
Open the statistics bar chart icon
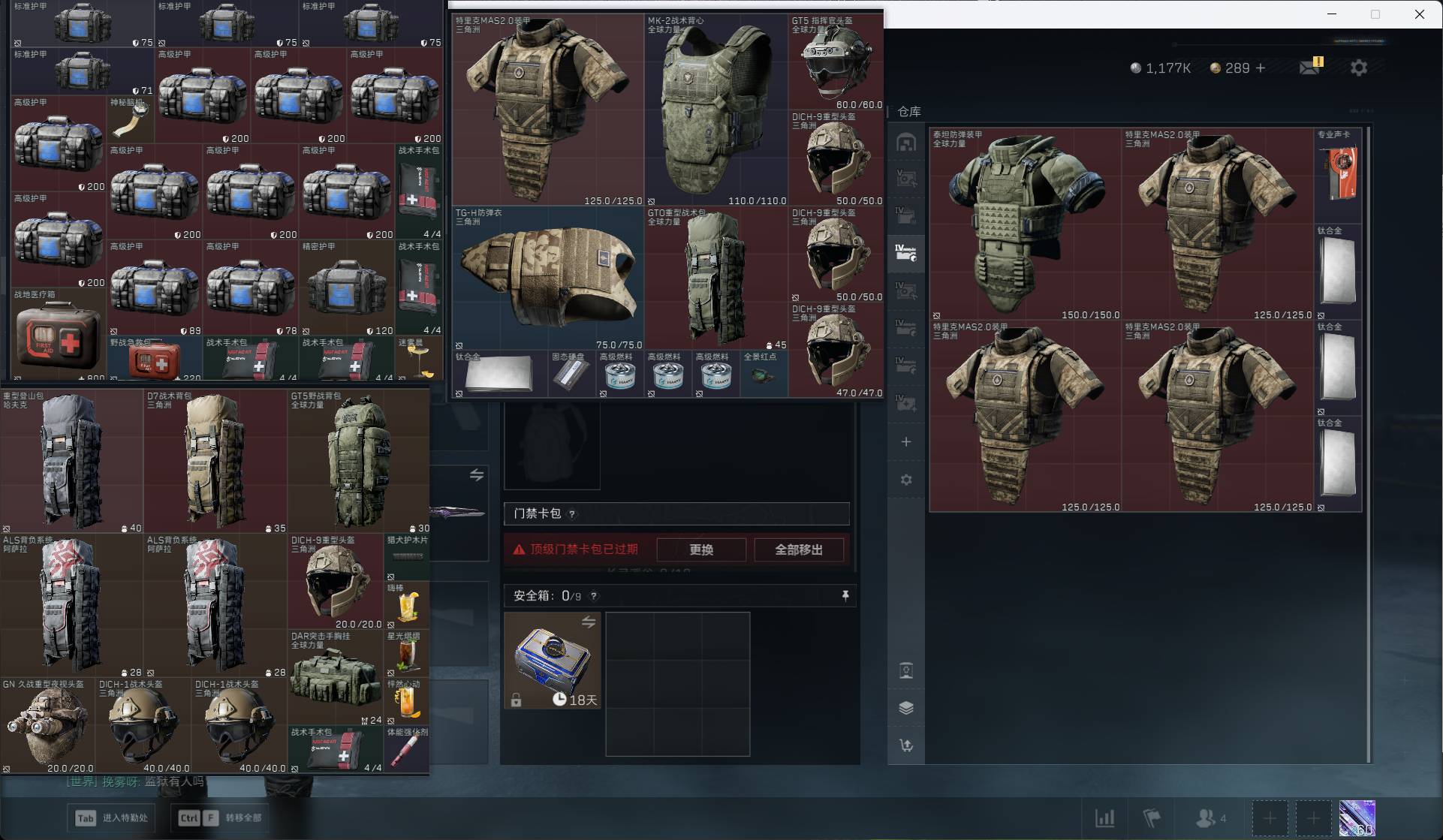pyautogui.click(x=1104, y=817)
